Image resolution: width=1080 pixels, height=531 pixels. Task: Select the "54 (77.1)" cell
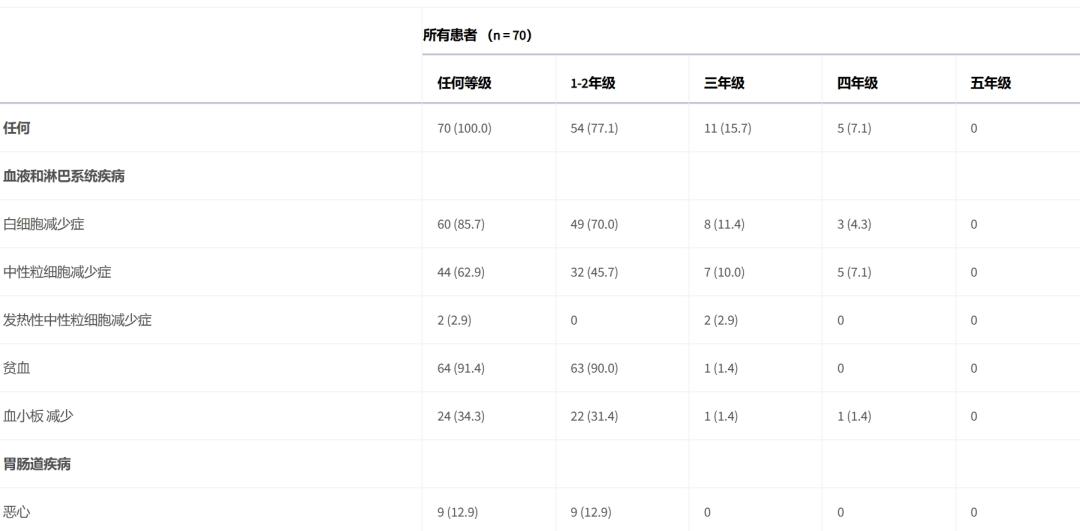click(594, 128)
